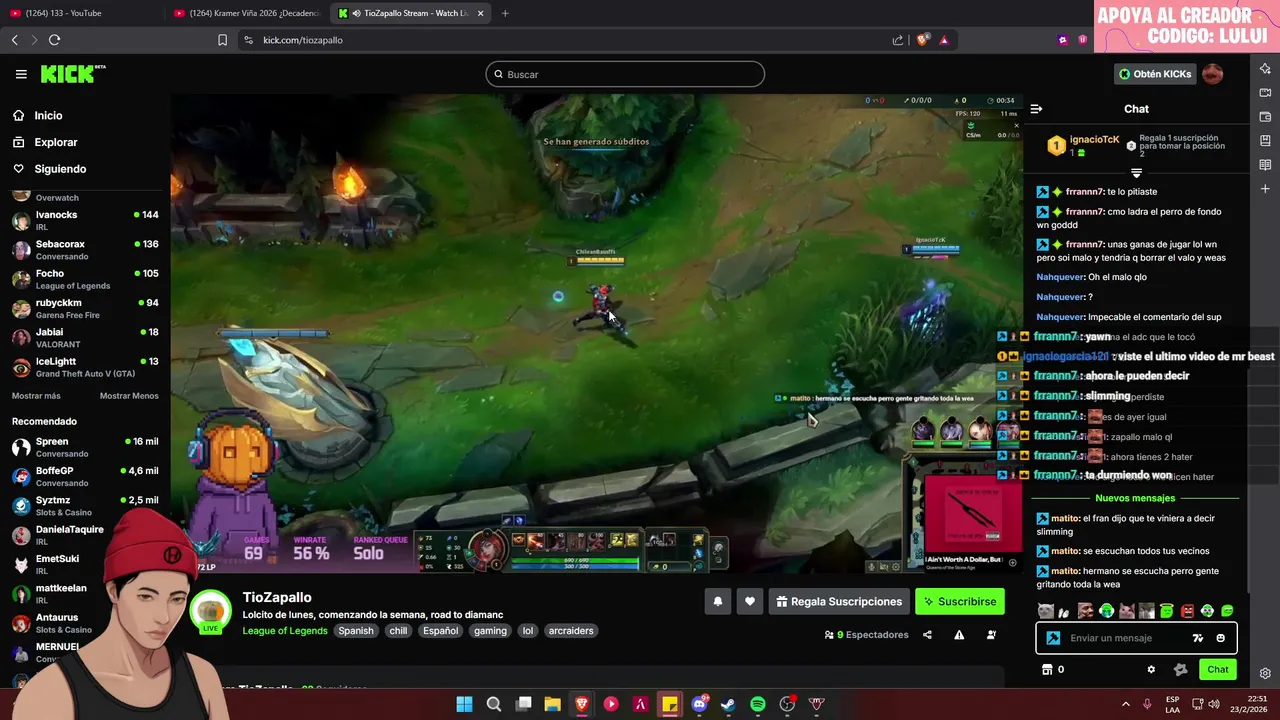Viewport: 1280px width, 720px height.
Task: Click Nuevos mensajes to jump to latest chat
Action: 1135,498
